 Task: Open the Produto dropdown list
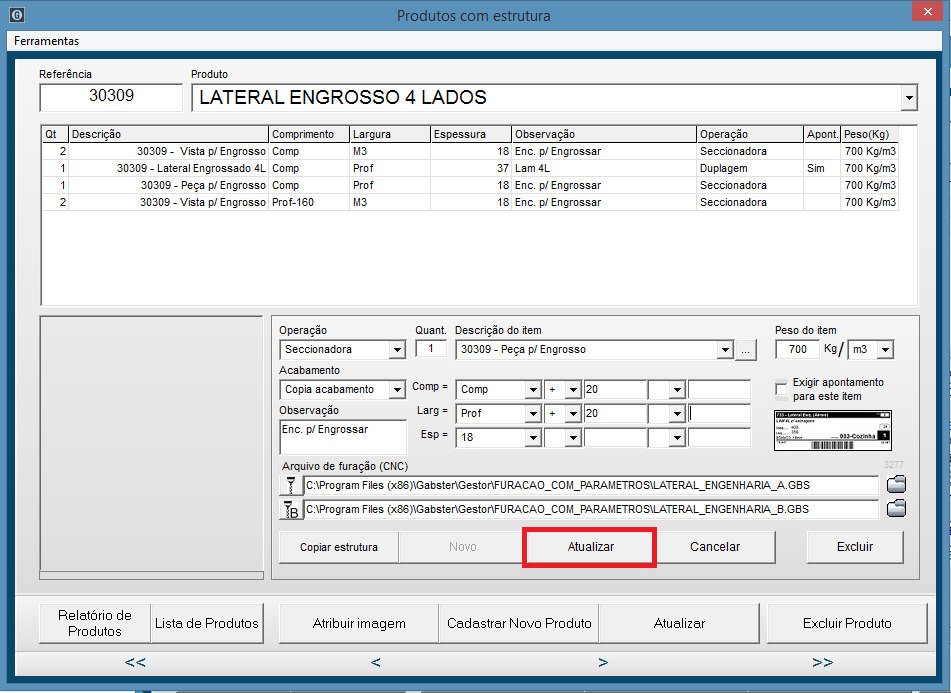coord(909,98)
